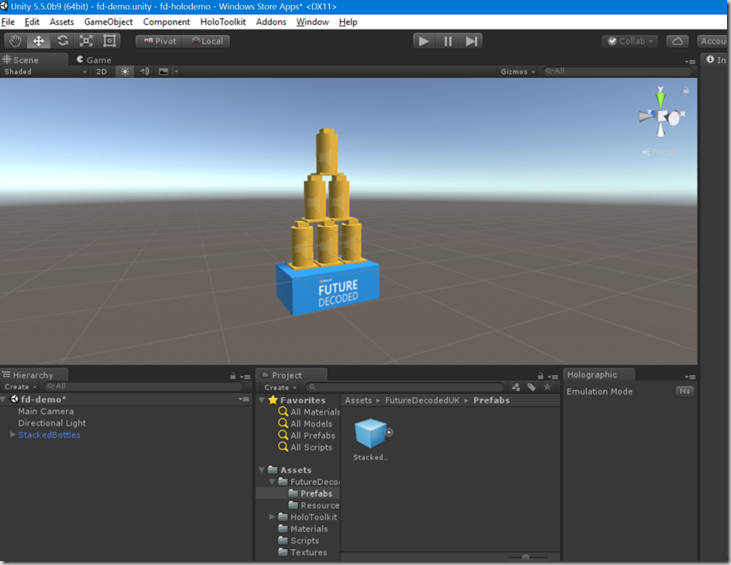Select the Scale tool
Image resolution: width=731 pixels, height=565 pixels.
coord(86,41)
